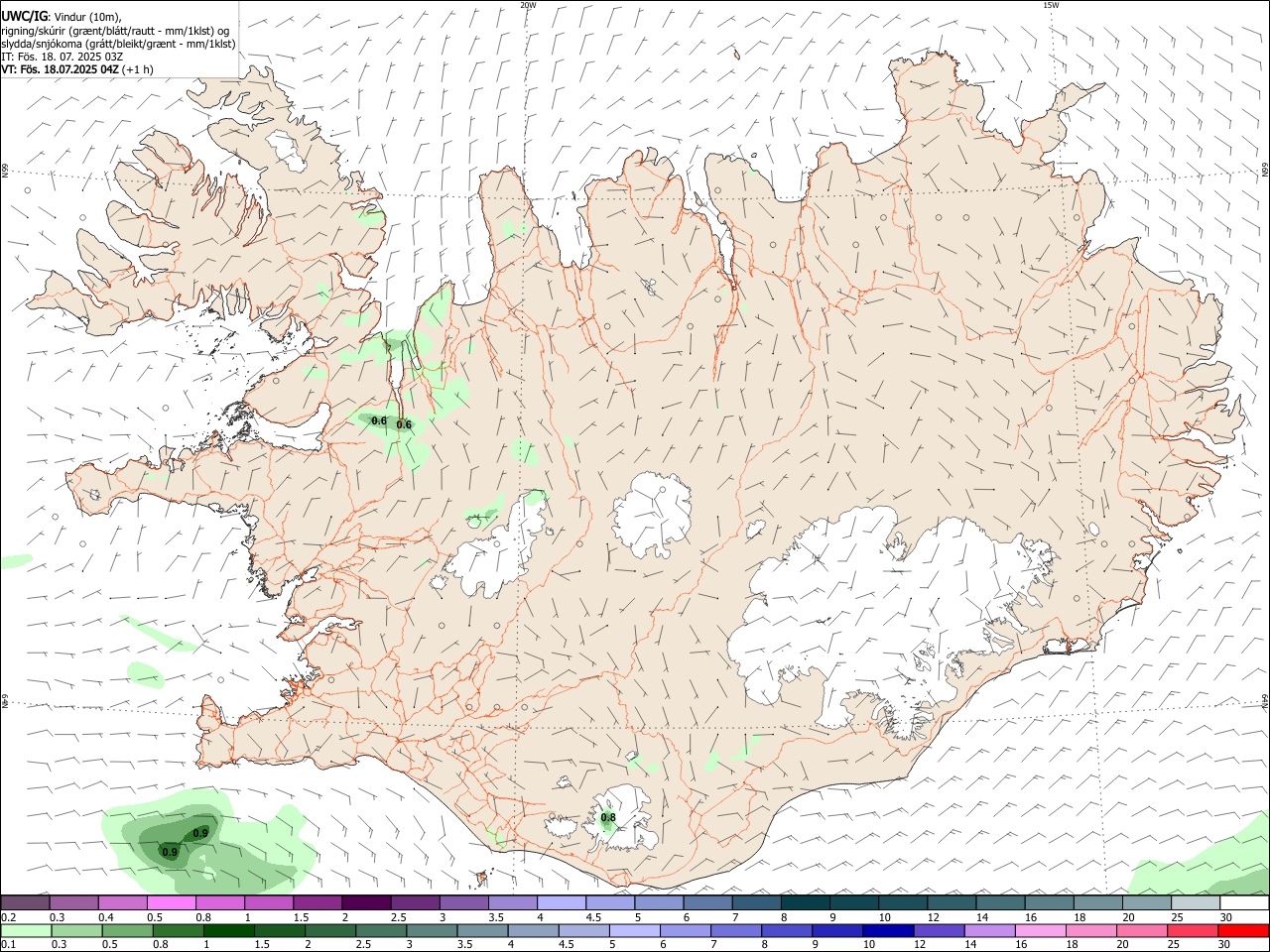Select the lower-row swatch starting at 4.5
1270x952 pixels.
coord(583,930)
